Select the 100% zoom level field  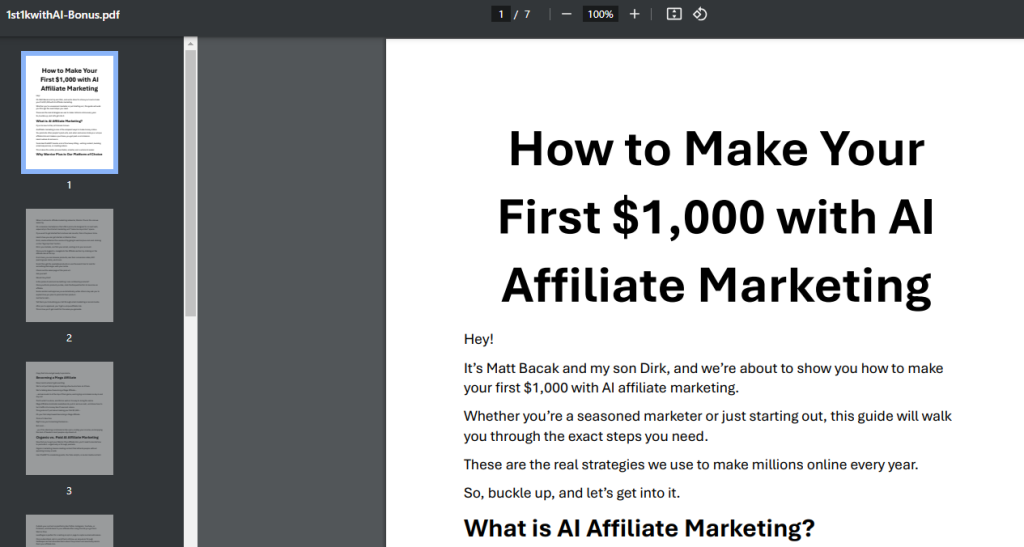click(600, 14)
